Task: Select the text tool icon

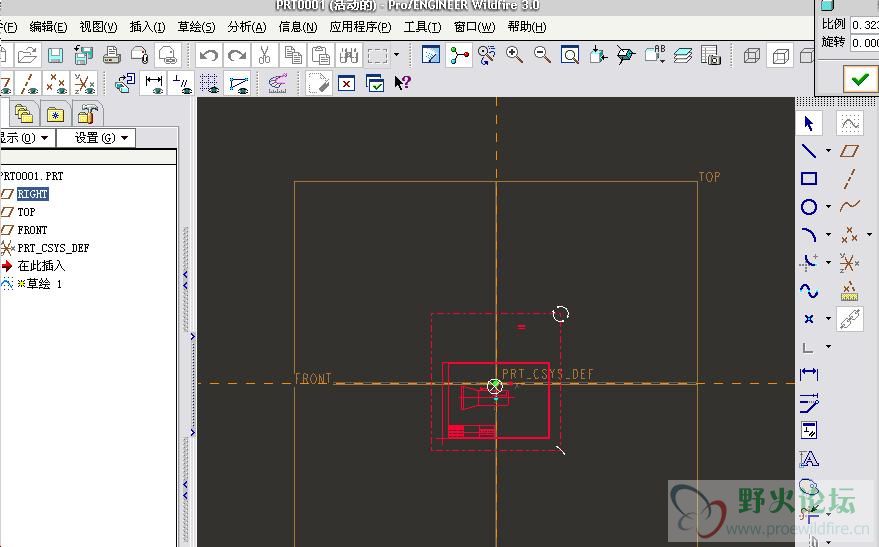Action: coord(808,459)
